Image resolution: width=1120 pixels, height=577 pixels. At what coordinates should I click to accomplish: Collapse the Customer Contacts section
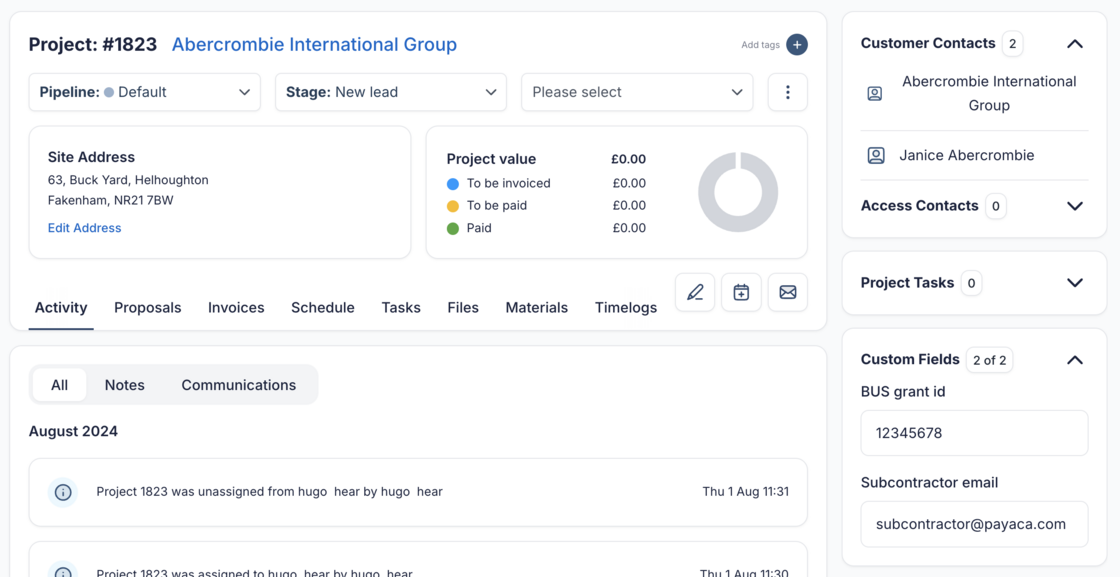click(1074, 44)
